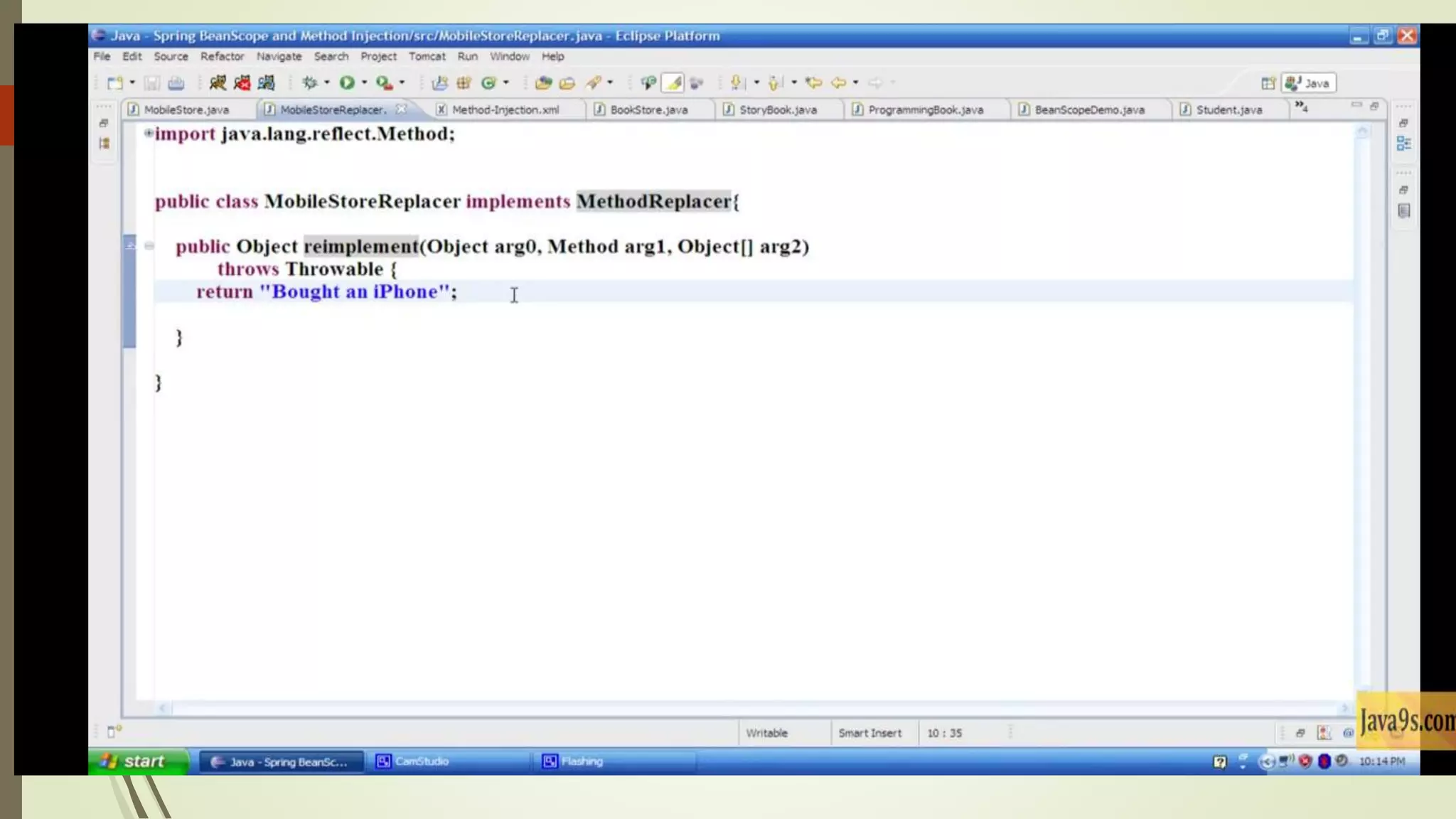Click the Run green play button

click(x=346, y=82)
